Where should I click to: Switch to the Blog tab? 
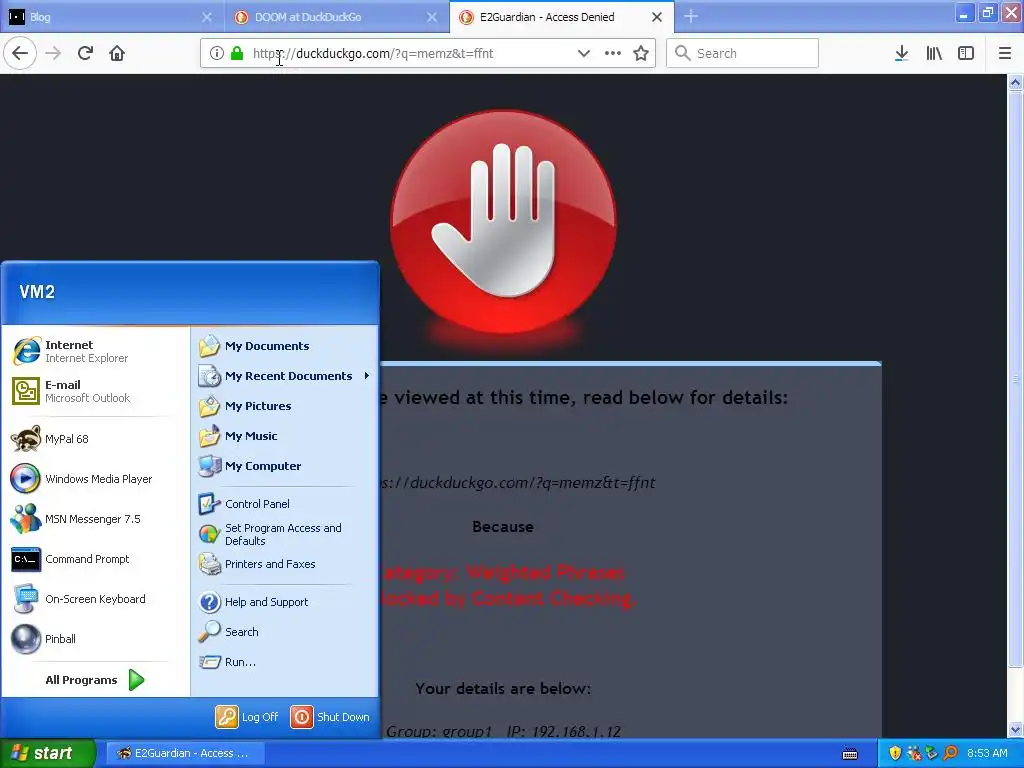pos(111,17)
